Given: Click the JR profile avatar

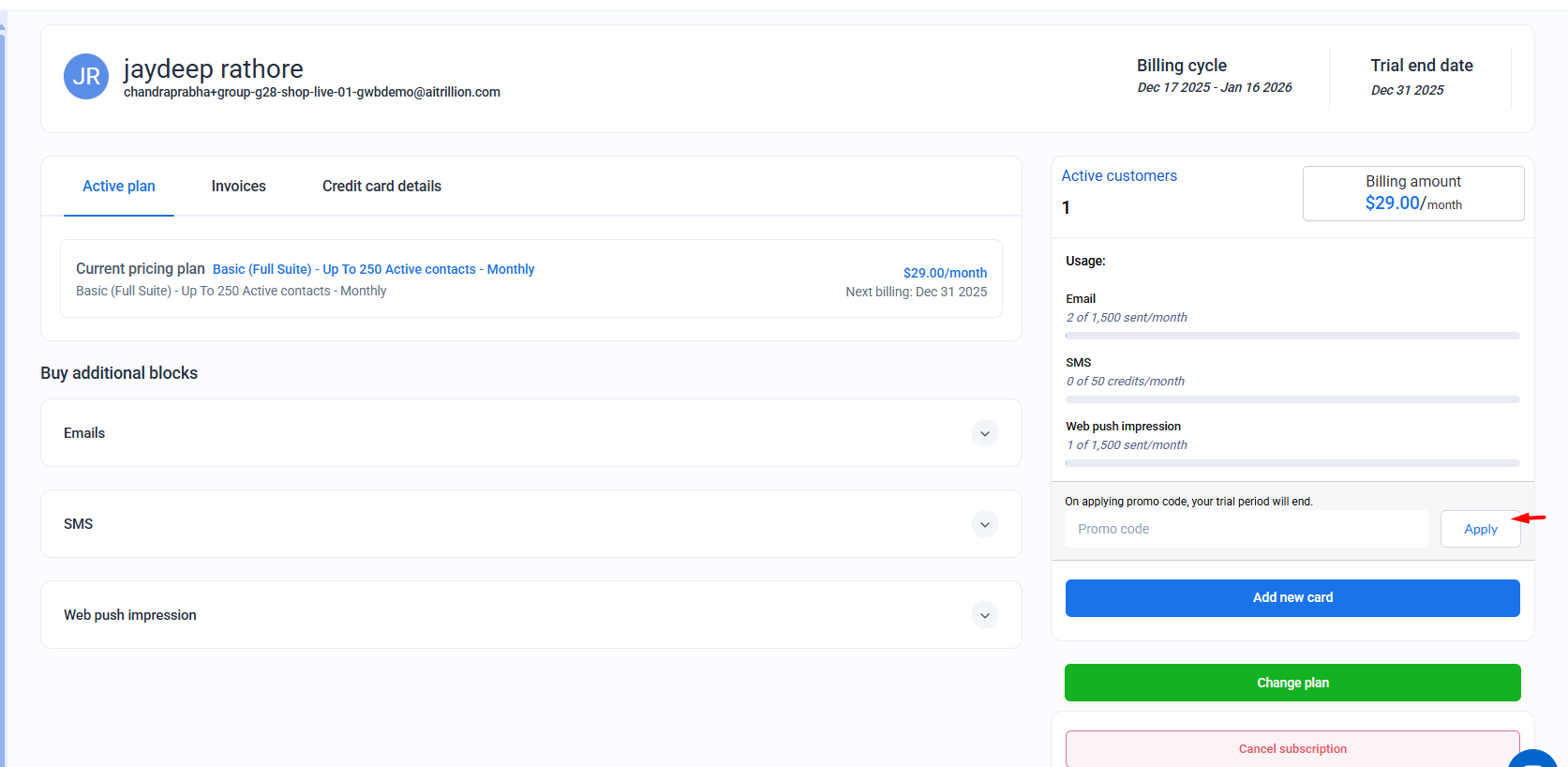Looking at the screenshot, I should tap(86, 77).
